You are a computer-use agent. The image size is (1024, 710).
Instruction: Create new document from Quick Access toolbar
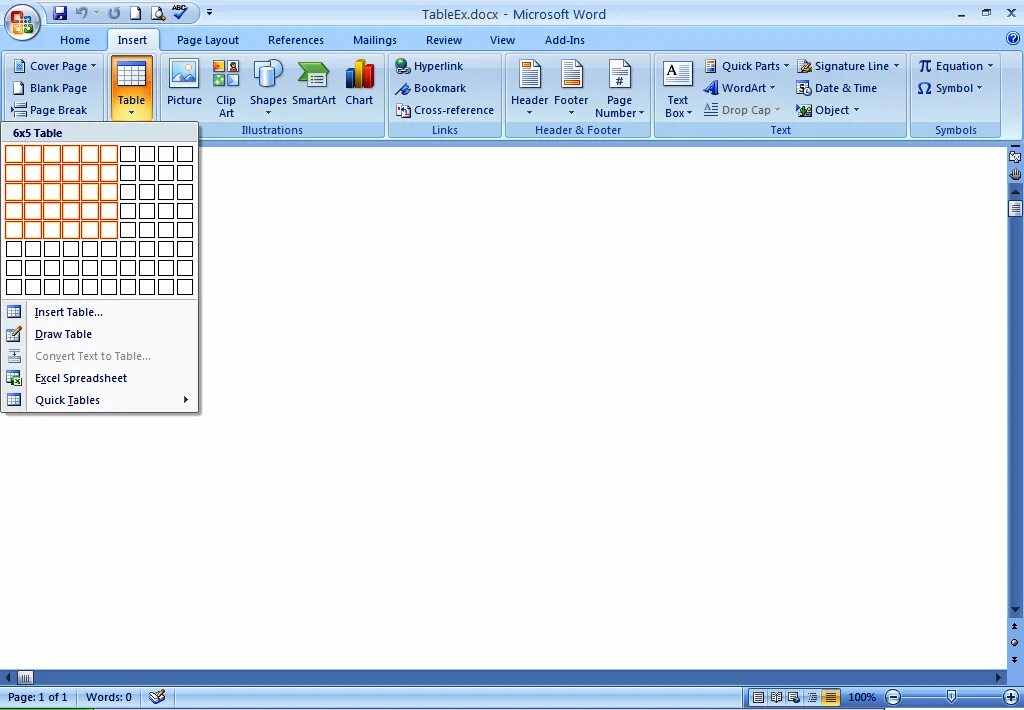(135, 12)
